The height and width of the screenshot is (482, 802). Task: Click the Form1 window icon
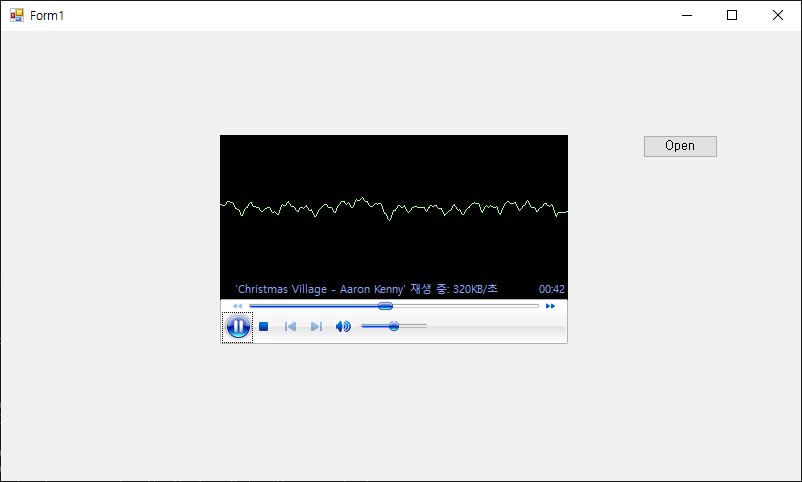(x=17, y=15)
